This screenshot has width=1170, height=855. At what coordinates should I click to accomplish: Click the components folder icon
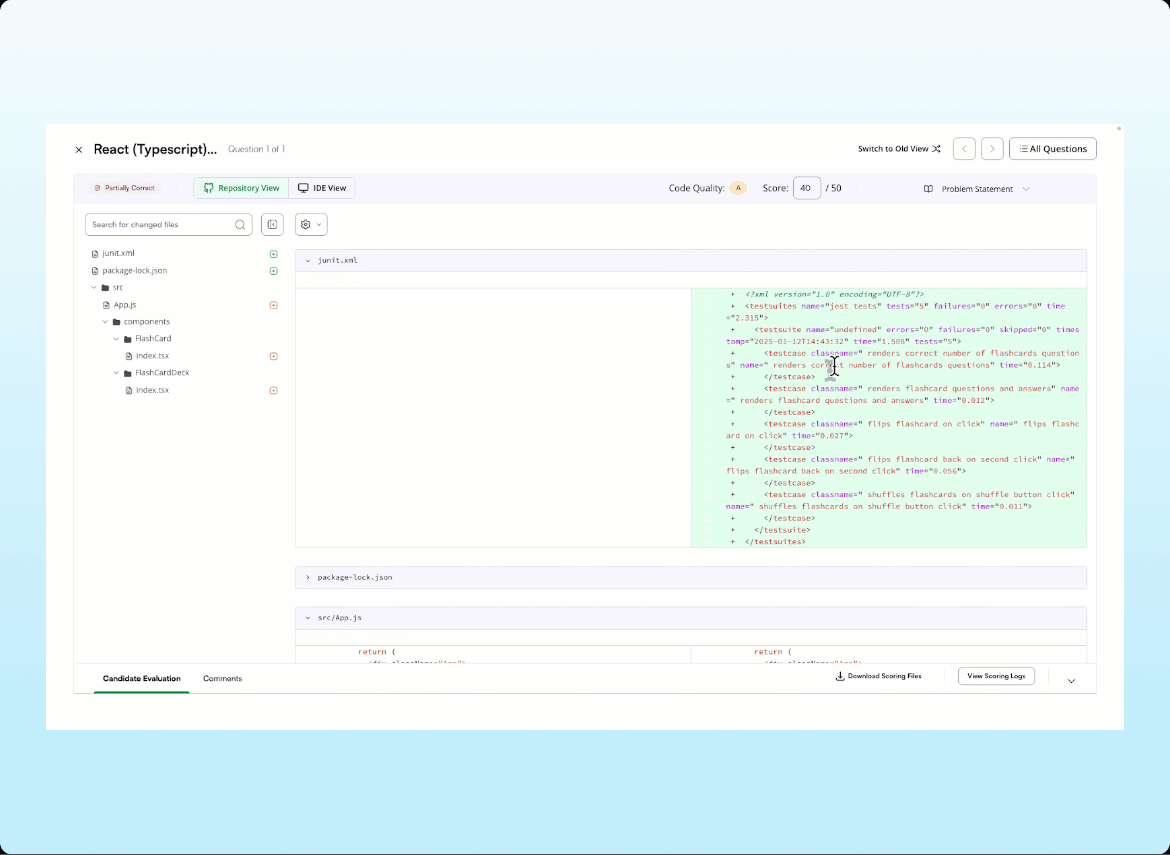(x=116, y=322)
